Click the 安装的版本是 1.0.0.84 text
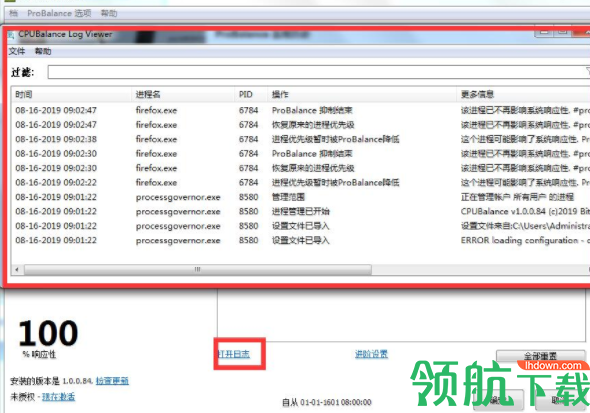The image size is (590, 413). (51, 381)
